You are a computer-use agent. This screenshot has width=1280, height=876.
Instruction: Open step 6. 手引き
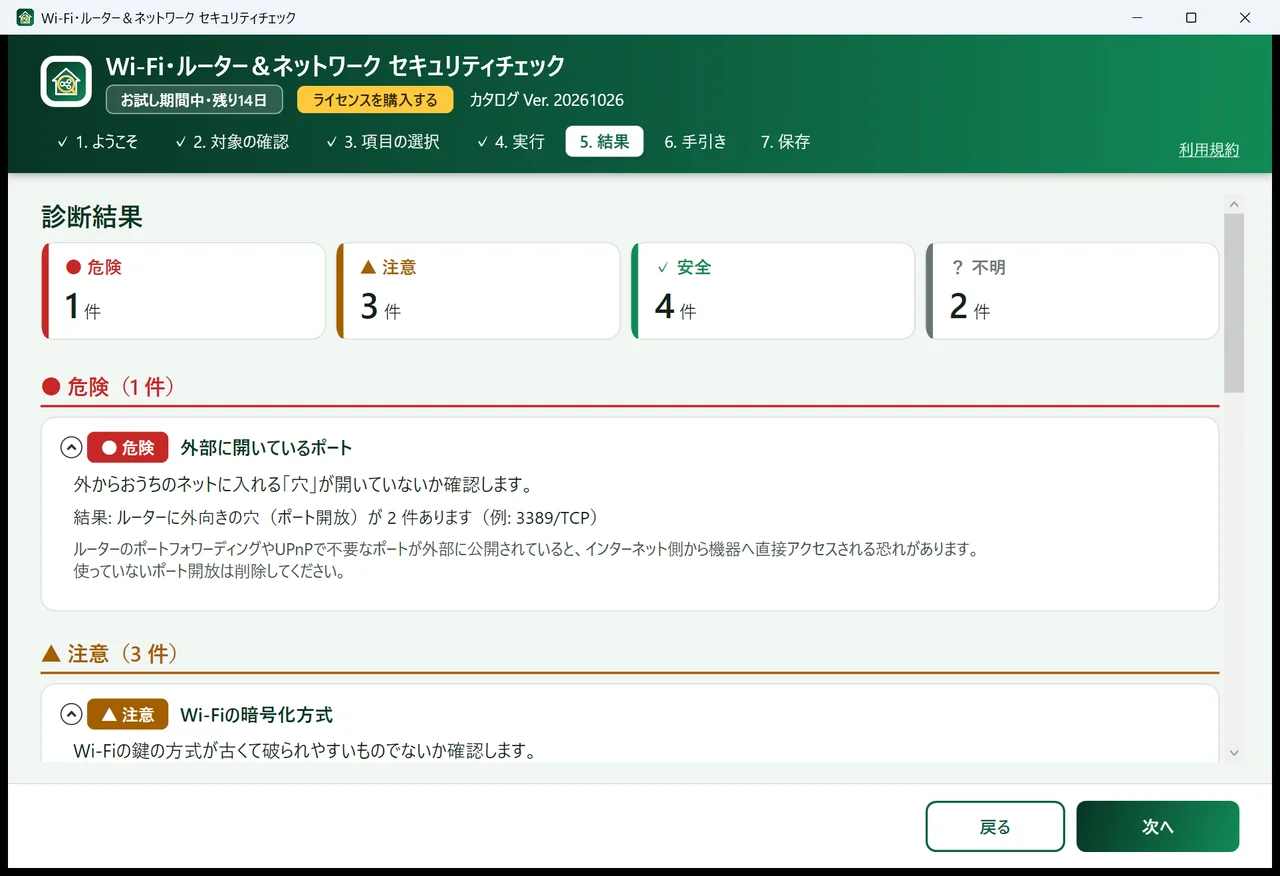[695, 142]
